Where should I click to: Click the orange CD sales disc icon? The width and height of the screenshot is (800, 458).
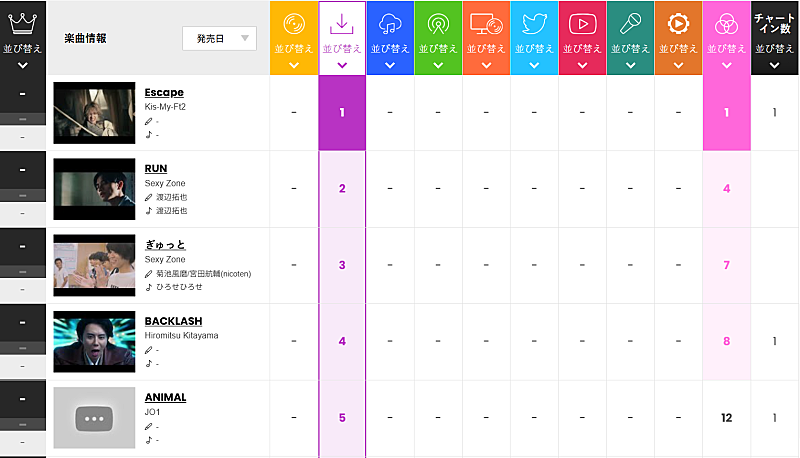click(x=294, y=24)
